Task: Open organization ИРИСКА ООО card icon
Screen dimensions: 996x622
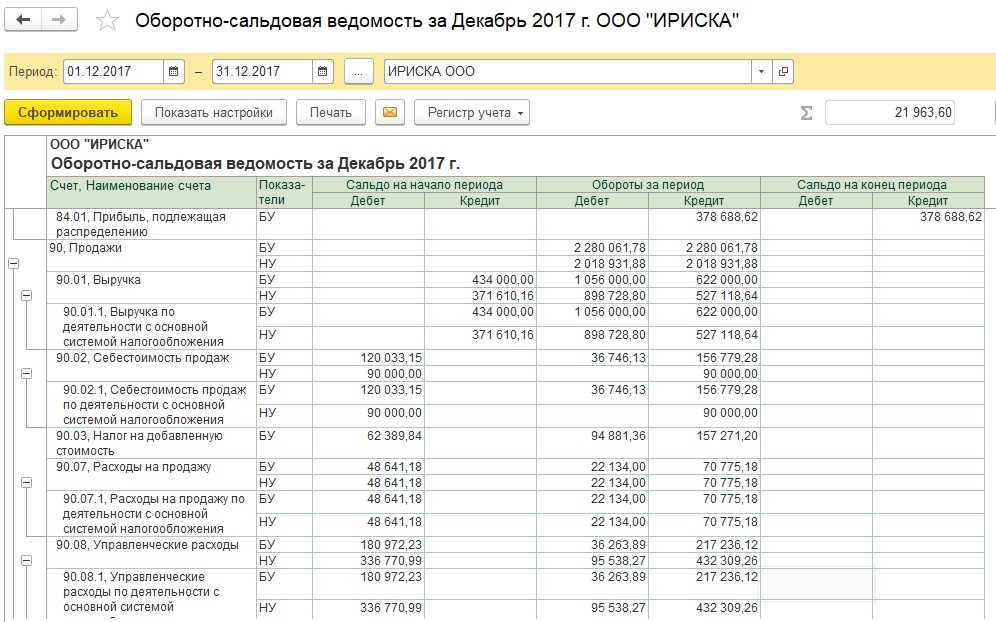Action: (783, 72)
